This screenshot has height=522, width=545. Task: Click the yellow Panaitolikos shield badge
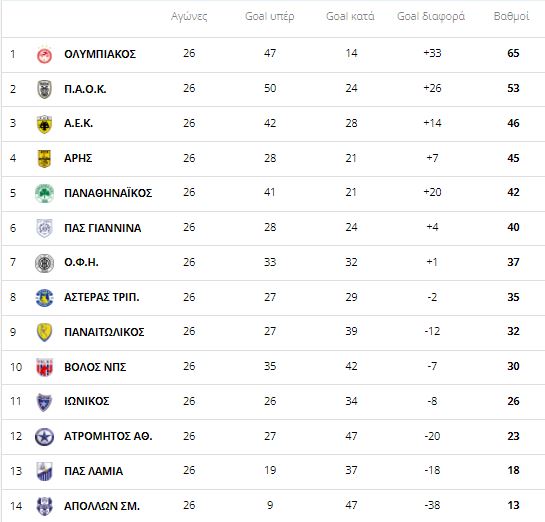point(44,332)
